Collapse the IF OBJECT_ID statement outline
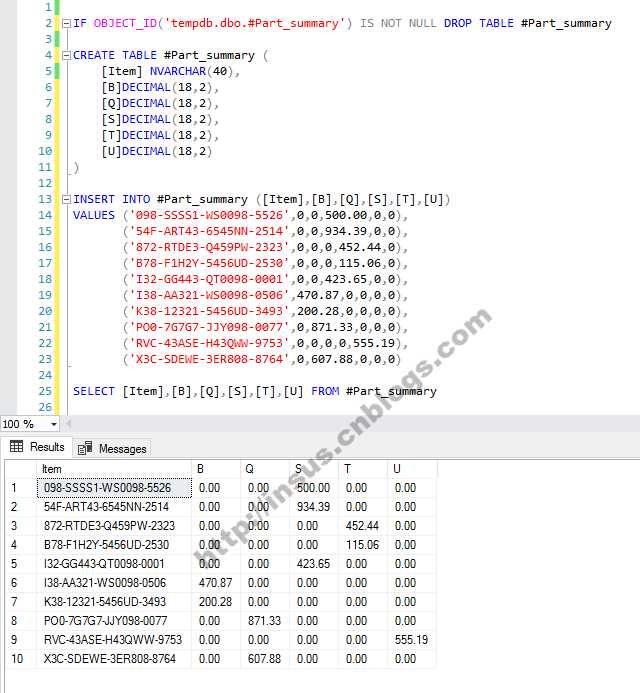 click(66, 23)
